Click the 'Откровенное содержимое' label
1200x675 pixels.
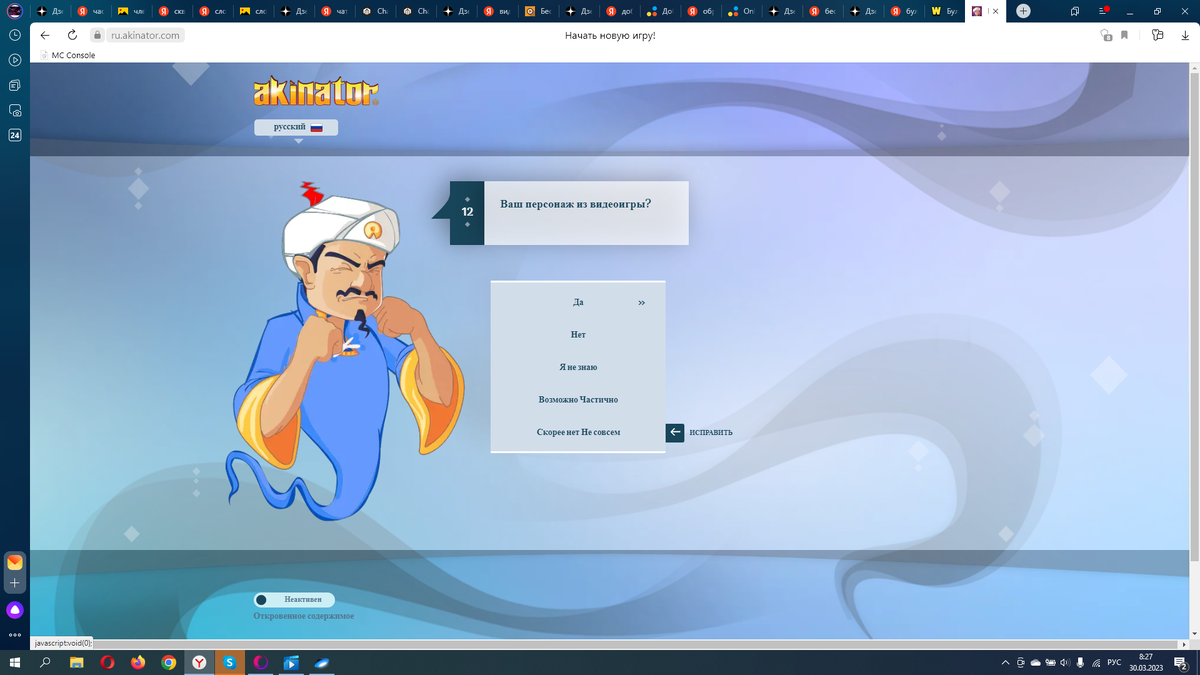(303, 616)
